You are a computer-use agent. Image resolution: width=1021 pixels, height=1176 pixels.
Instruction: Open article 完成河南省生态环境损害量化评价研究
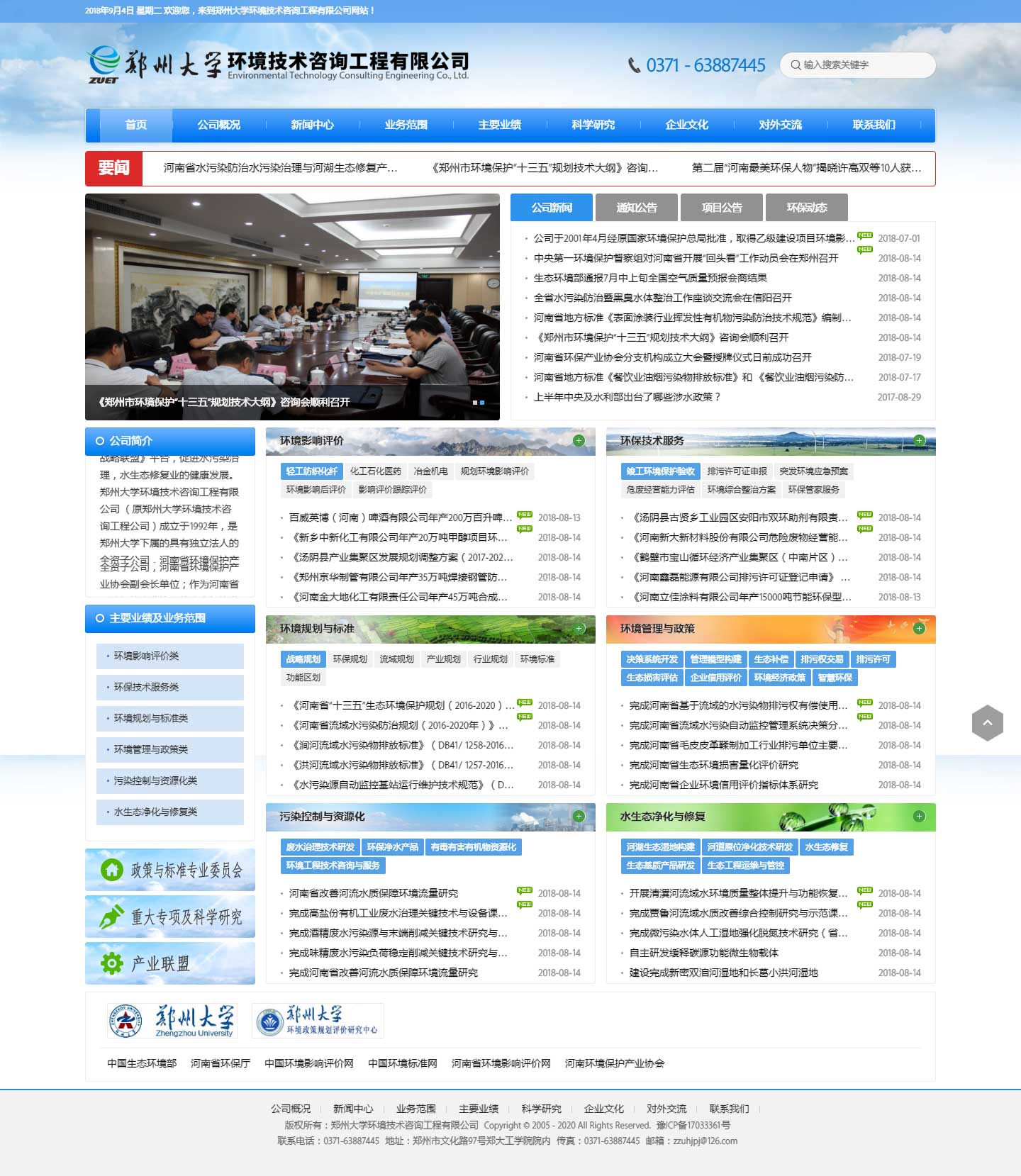tap(714, 765)
